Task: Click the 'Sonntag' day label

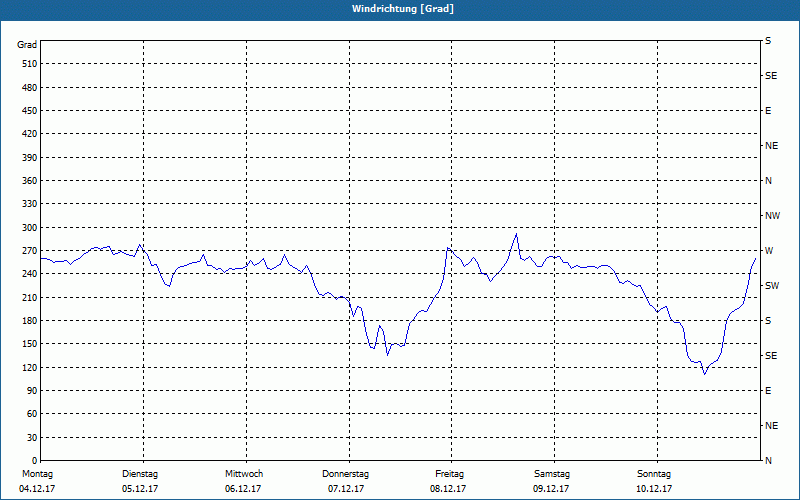Action: (654, 474)
